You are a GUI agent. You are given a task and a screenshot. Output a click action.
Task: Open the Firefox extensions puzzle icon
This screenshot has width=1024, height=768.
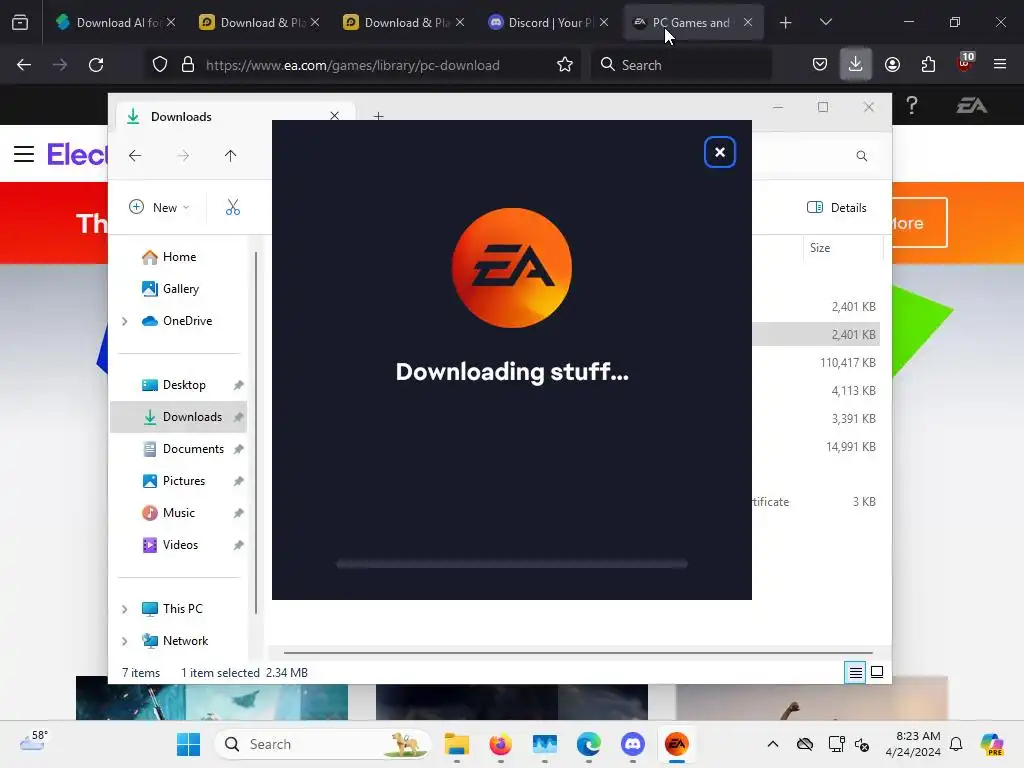pyautogui.click(x=928, y=65)
